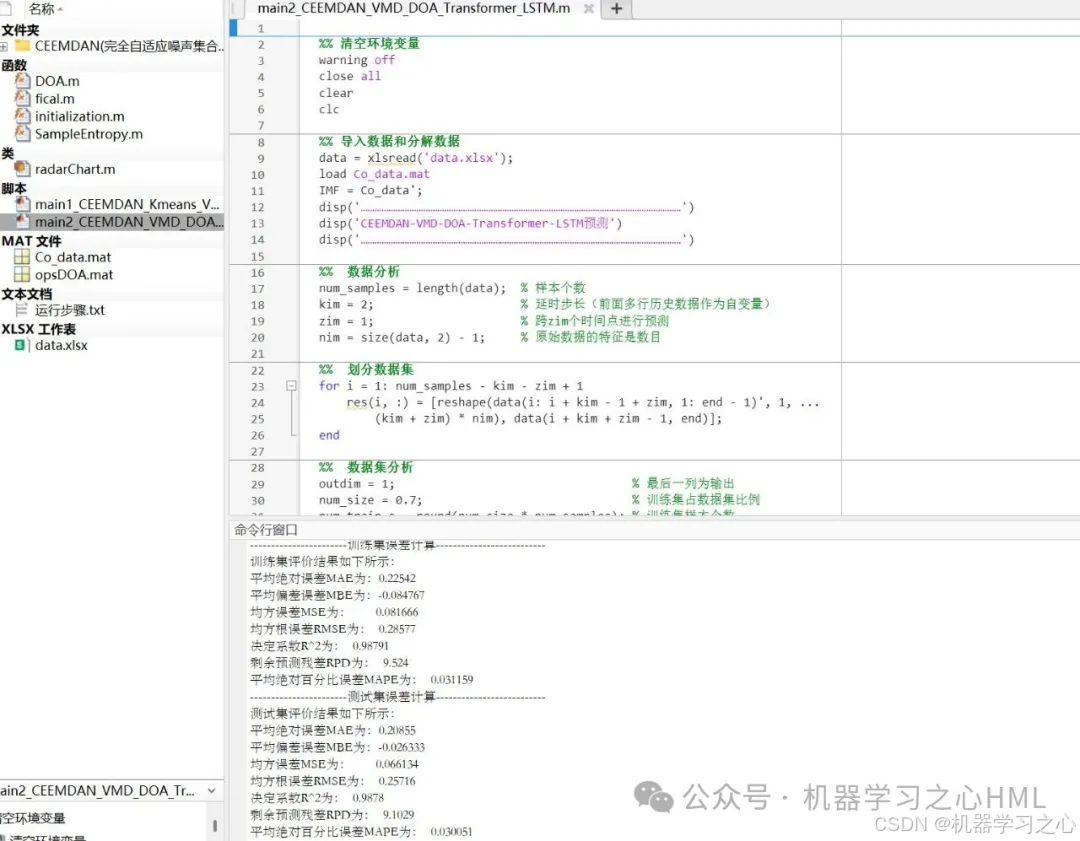Click the 'num_size = 0.7;' code line
The width and height of the screenshot is (1080, 841).
(370, 500)
